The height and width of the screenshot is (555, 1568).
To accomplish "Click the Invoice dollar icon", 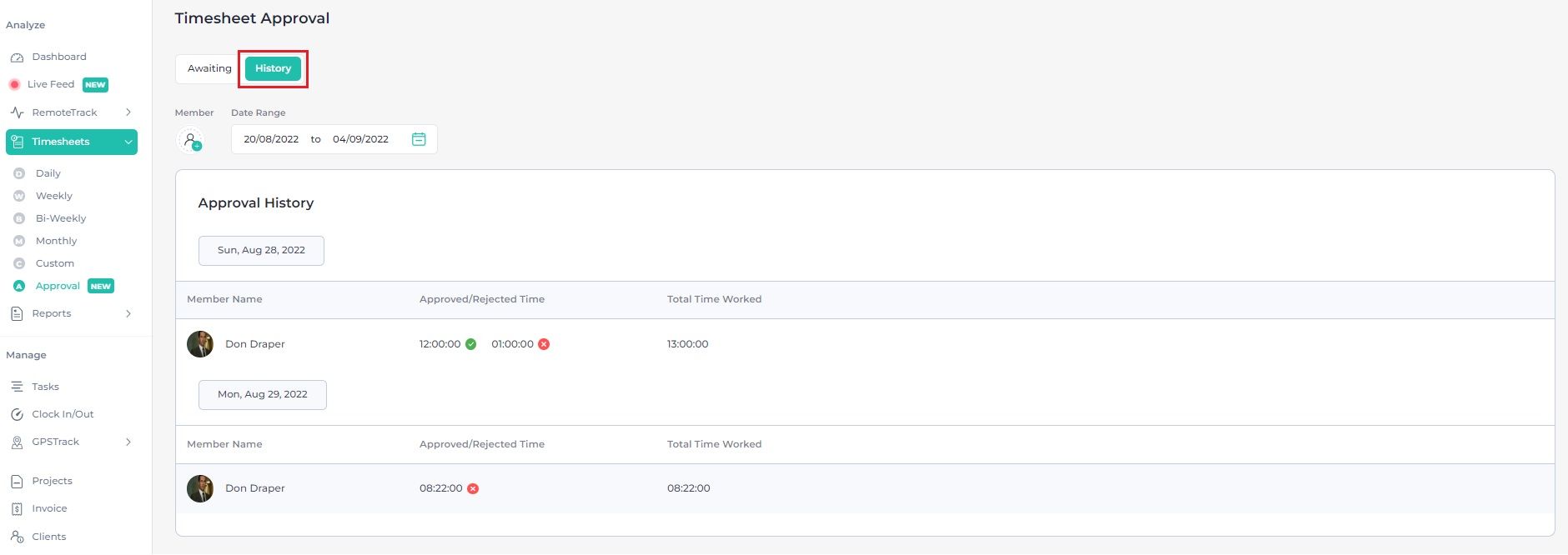I will 17,509.
